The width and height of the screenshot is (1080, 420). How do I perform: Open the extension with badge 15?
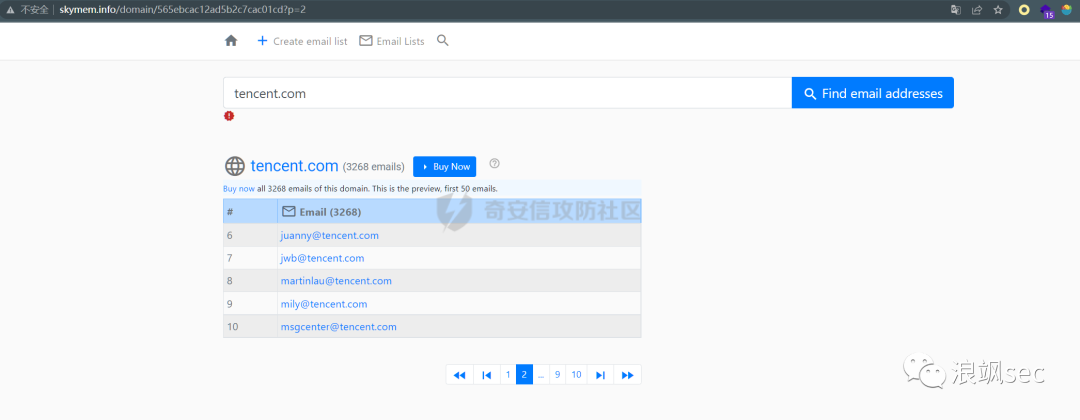(1046, 10)
